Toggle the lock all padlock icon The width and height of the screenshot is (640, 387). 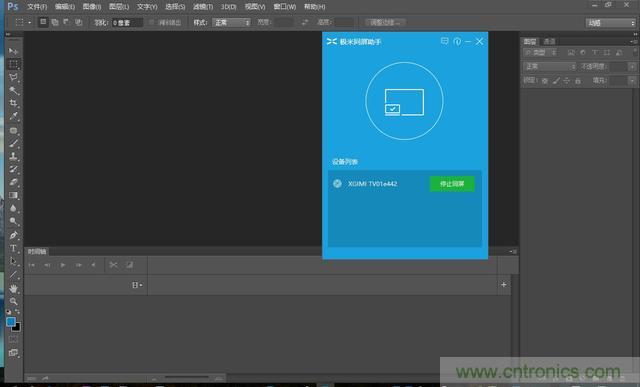(578, 81)
